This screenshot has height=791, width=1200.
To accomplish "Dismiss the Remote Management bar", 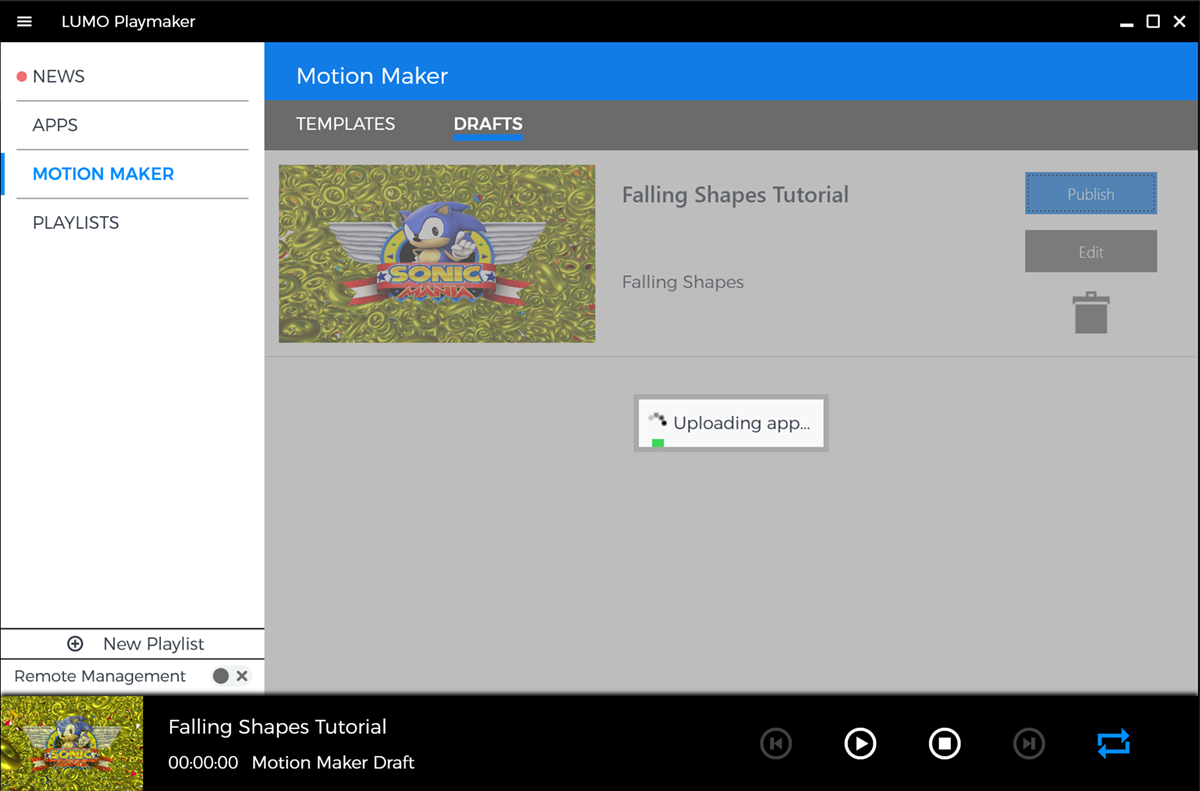I will [242, 676].
